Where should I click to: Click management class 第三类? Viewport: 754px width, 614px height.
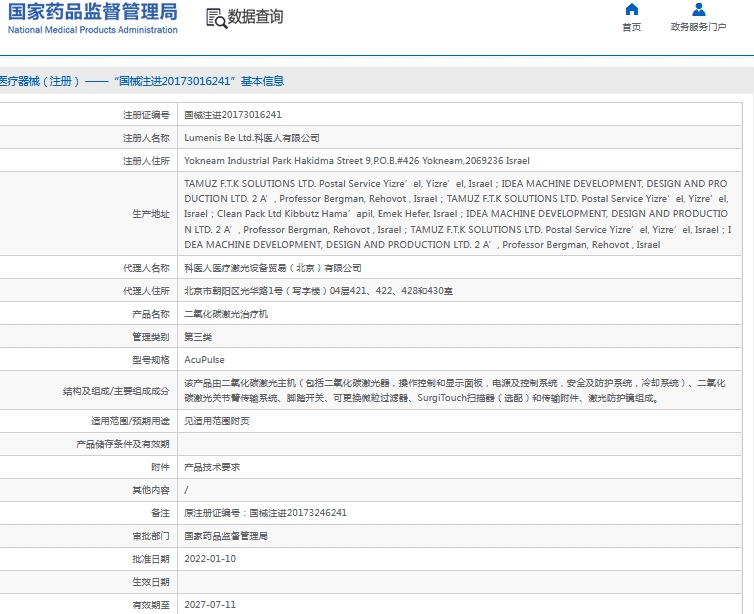pos(198,337)
